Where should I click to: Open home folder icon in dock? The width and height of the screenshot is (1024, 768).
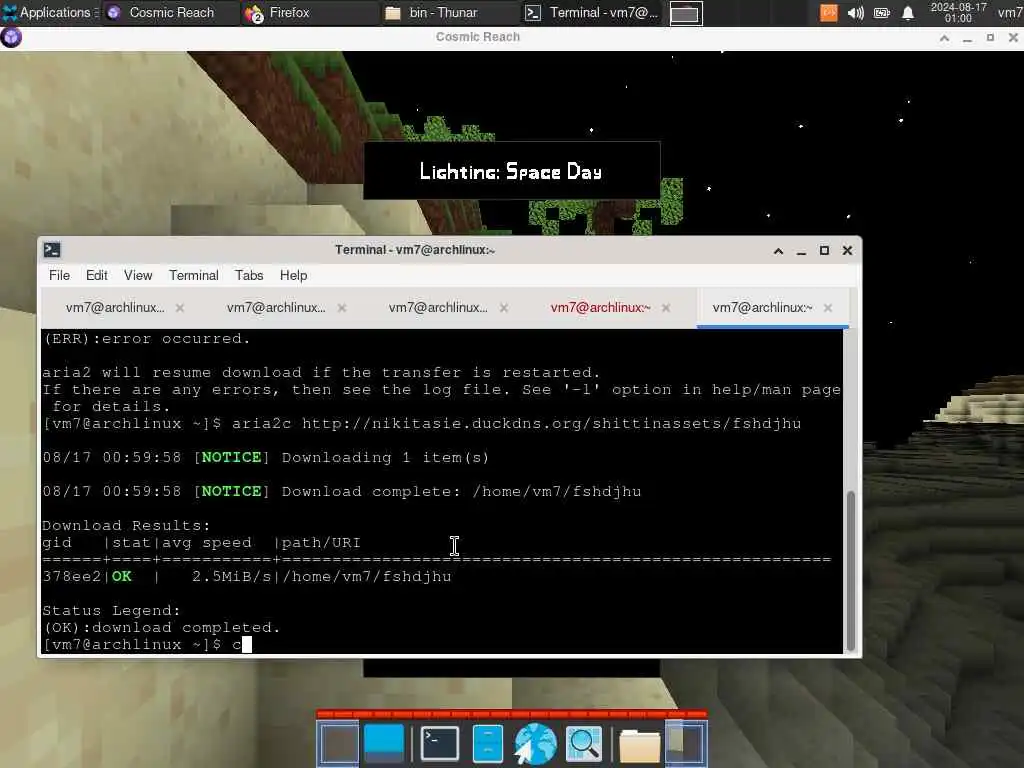639,744
